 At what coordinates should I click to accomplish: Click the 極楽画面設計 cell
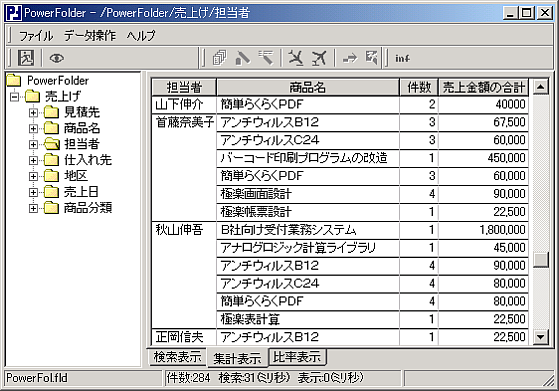[x=308, y=194]
